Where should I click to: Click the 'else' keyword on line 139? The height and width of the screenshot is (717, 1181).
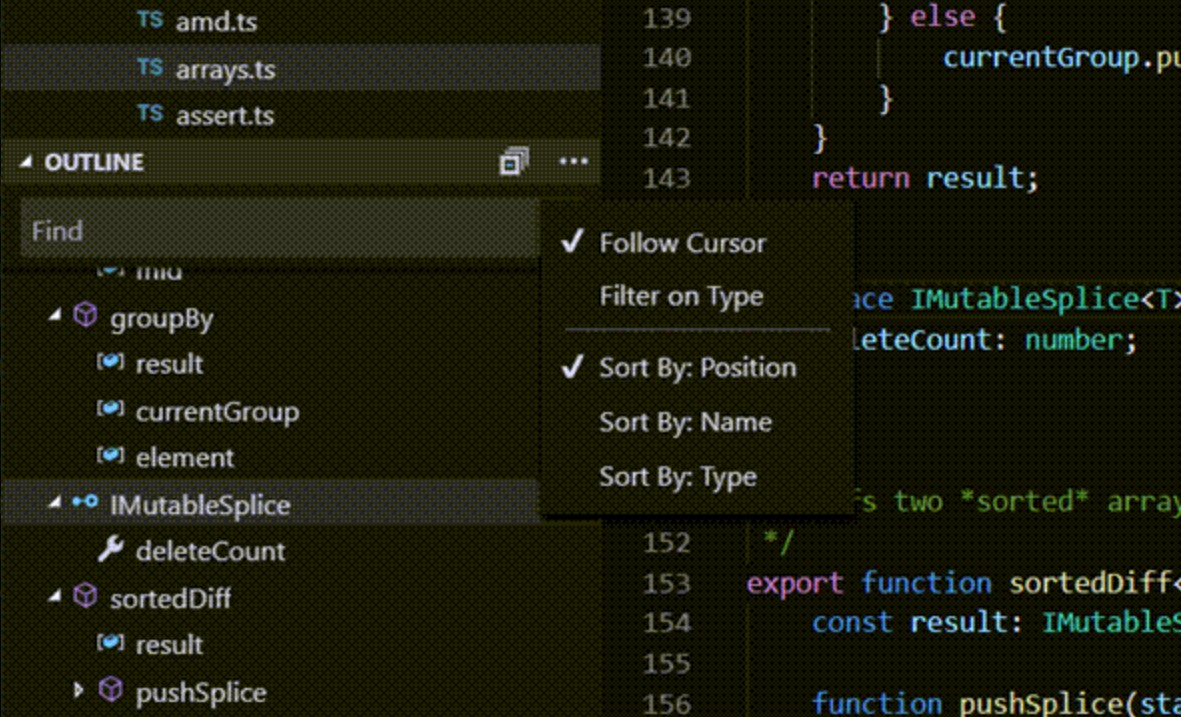point(942,17)
